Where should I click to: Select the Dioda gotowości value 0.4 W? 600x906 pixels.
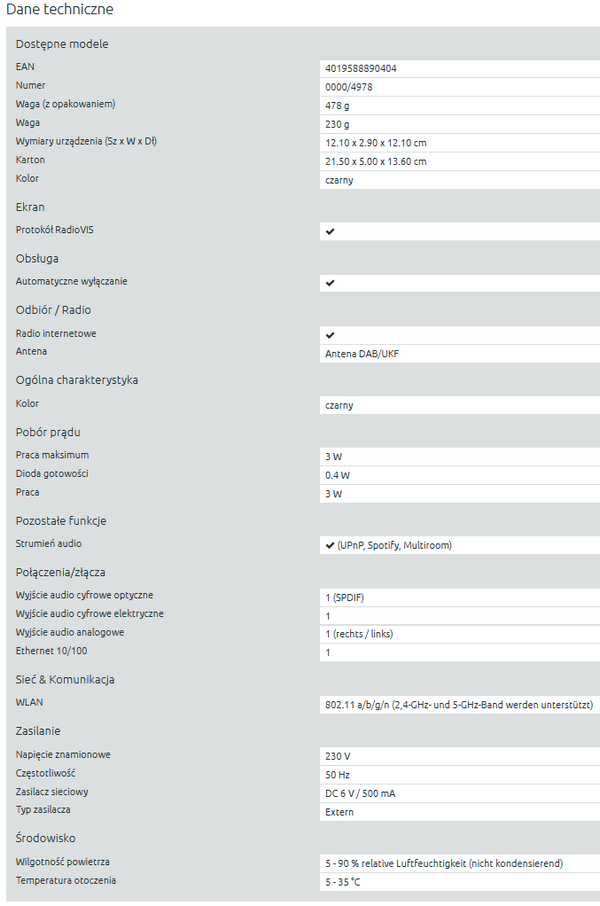(x=337, y=475)
